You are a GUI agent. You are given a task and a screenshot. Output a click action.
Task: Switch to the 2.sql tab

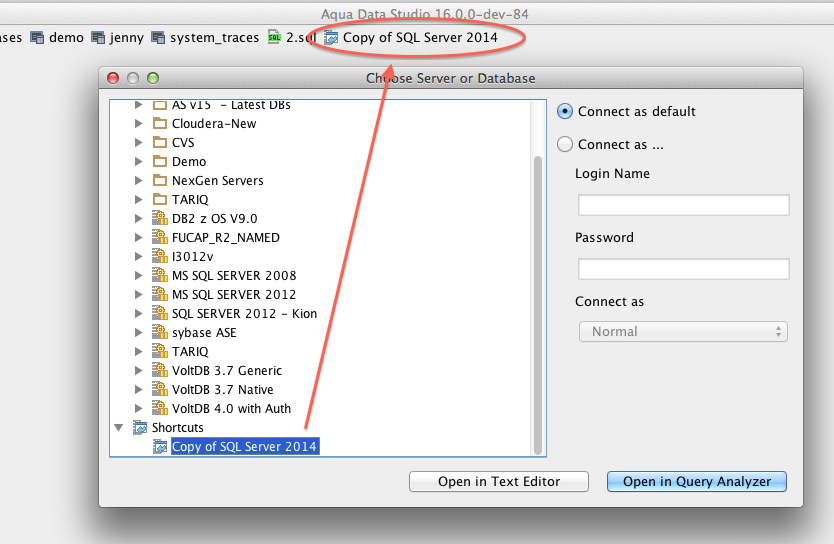292,38
